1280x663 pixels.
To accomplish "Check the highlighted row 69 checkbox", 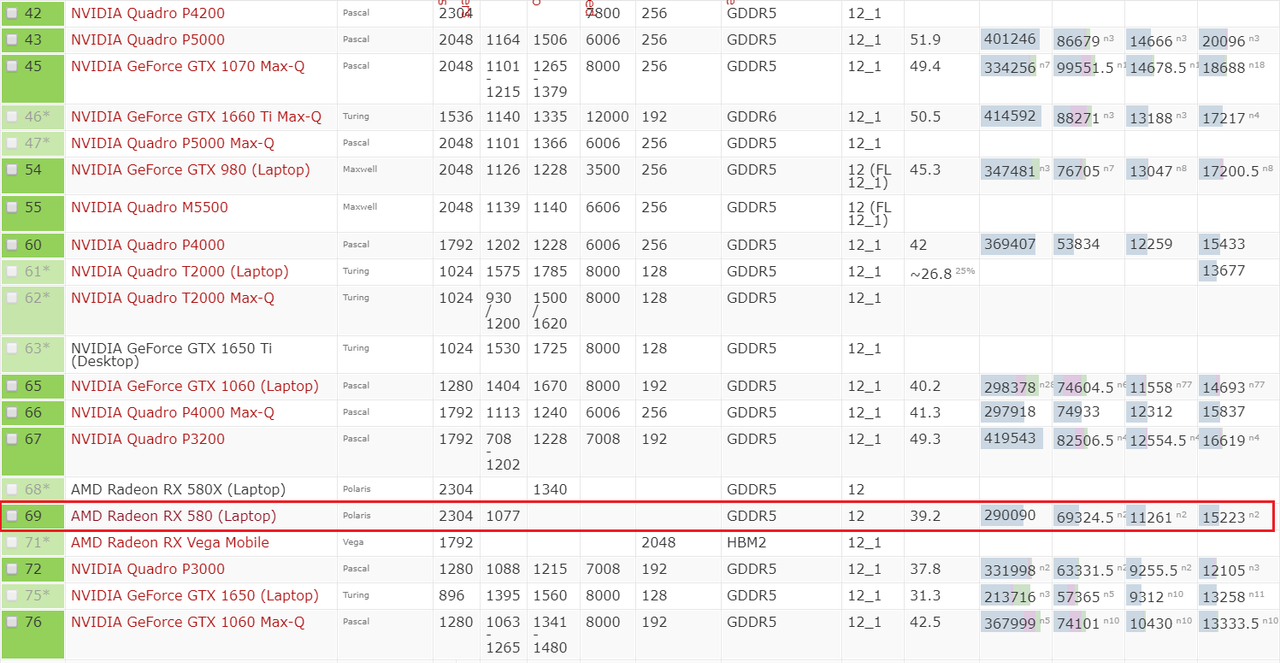I will [12, 516].
